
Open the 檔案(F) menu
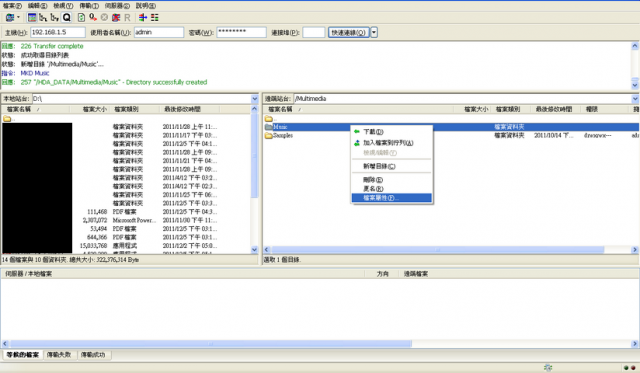[12, 6]
